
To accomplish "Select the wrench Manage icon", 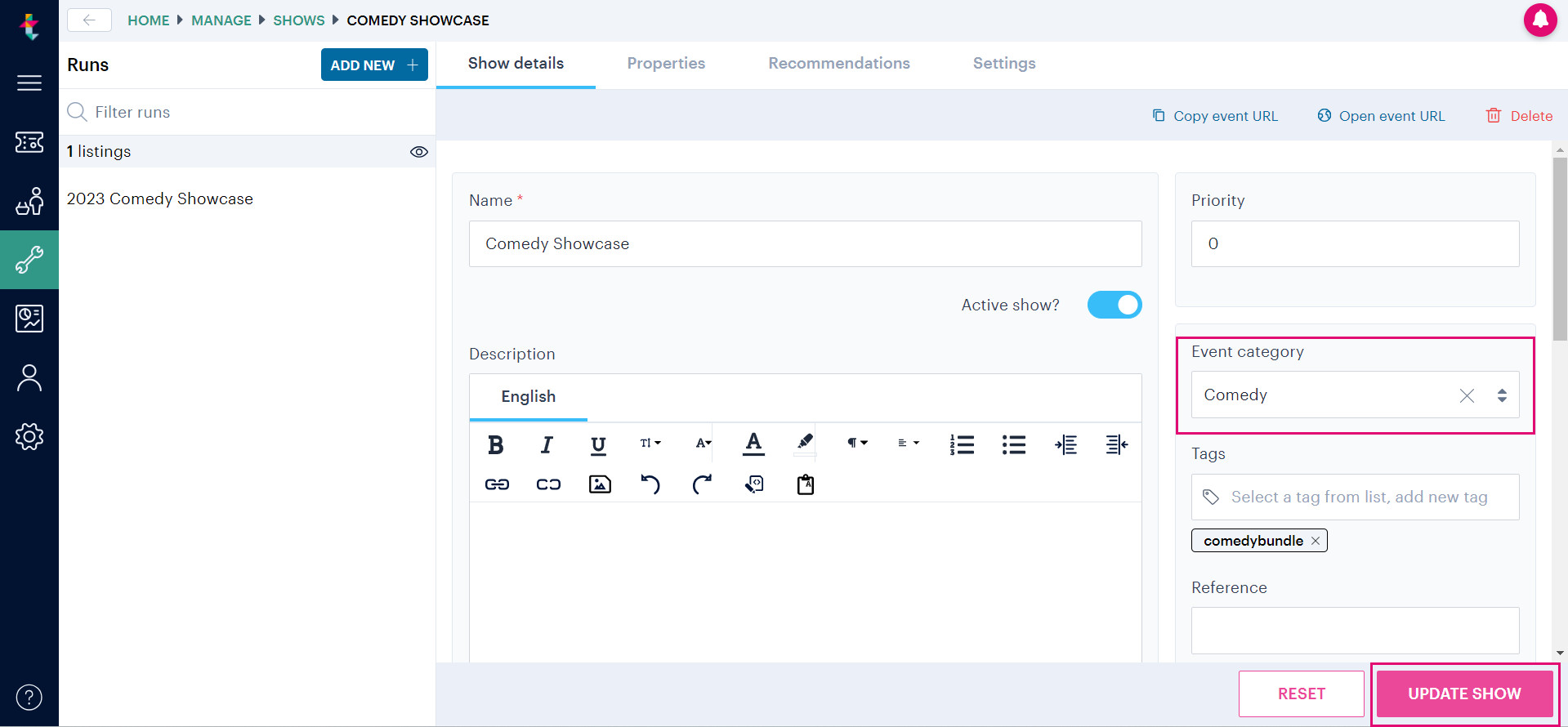I will click(x=29, y=260).
